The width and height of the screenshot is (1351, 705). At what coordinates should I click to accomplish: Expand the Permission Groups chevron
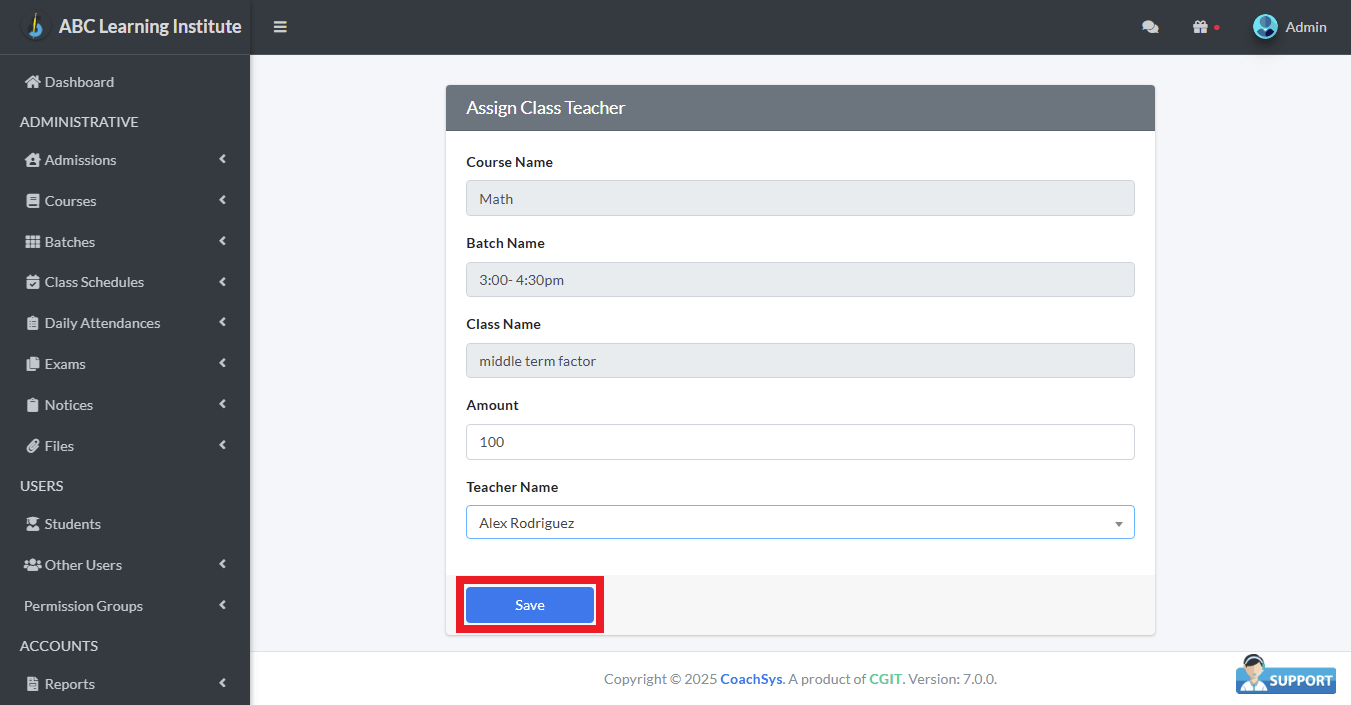[222, 605]
